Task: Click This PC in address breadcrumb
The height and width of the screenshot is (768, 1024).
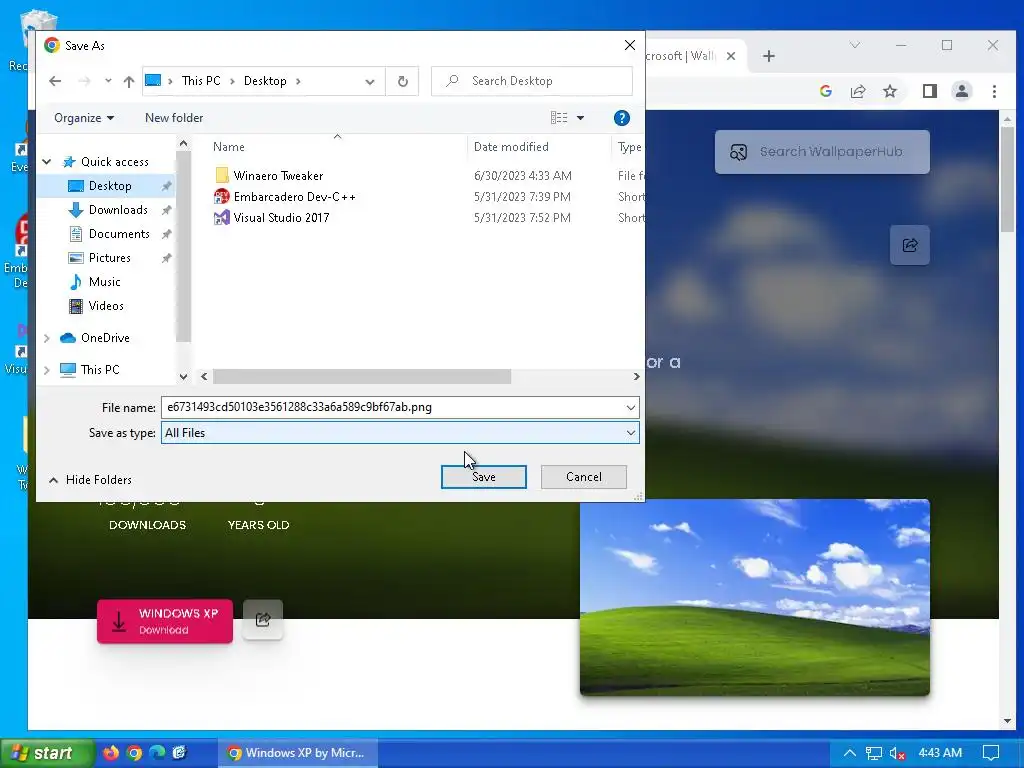Action: pos(201,81)
